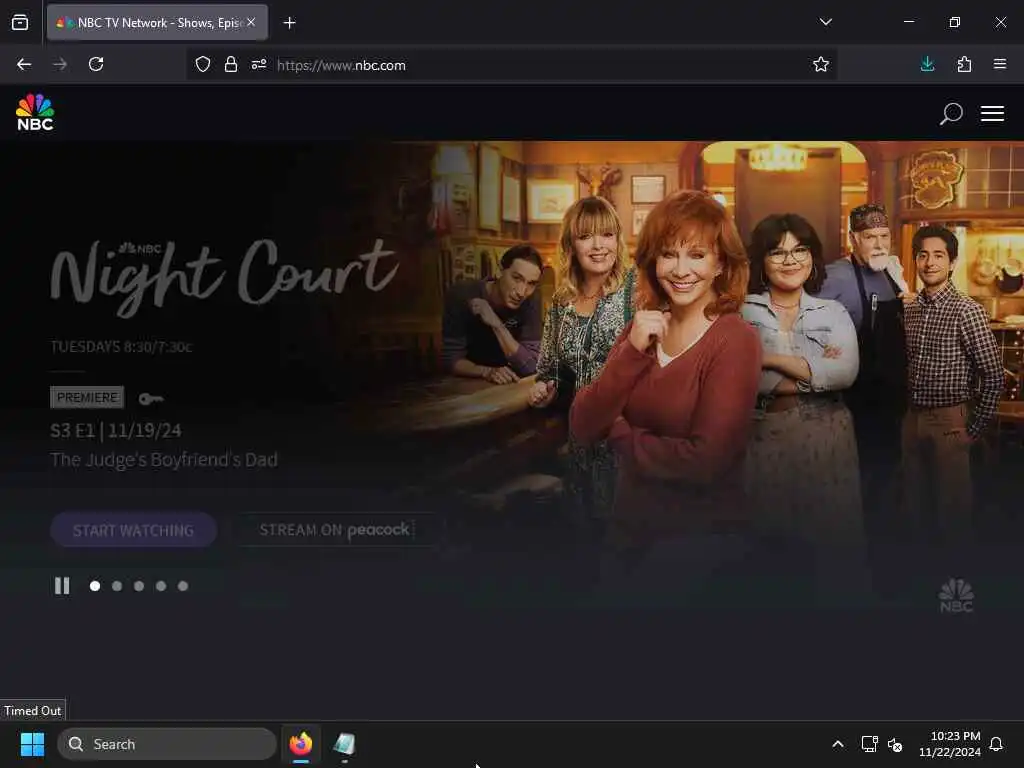Viewport: 1024px width, 768px height.
Task: Open tracking protection shield icon
Action: pos(203,65)
